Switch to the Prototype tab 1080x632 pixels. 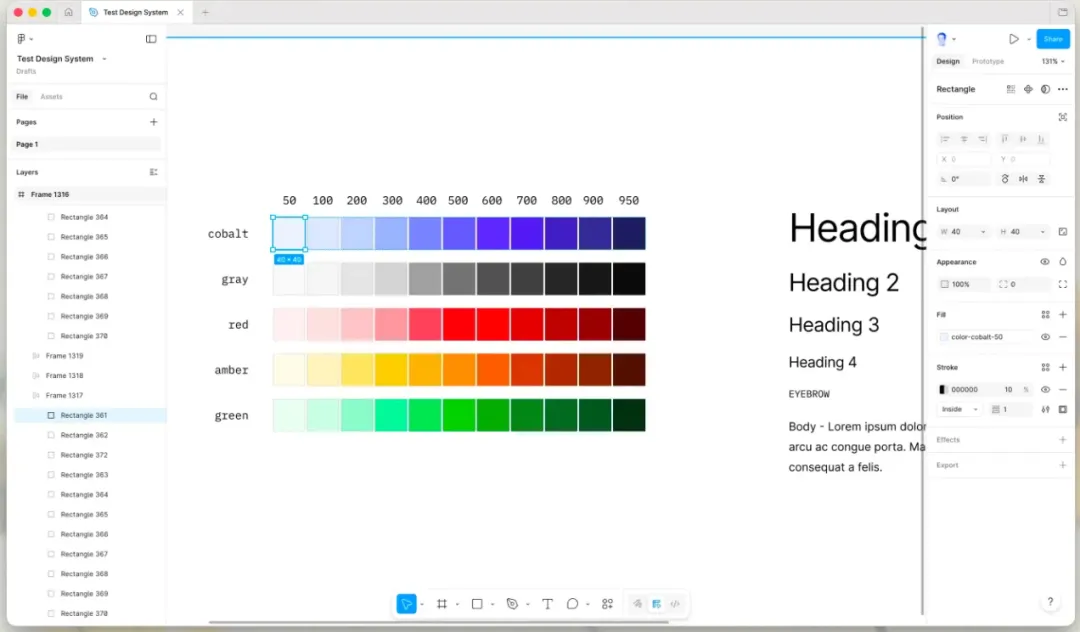pos(987,62)
